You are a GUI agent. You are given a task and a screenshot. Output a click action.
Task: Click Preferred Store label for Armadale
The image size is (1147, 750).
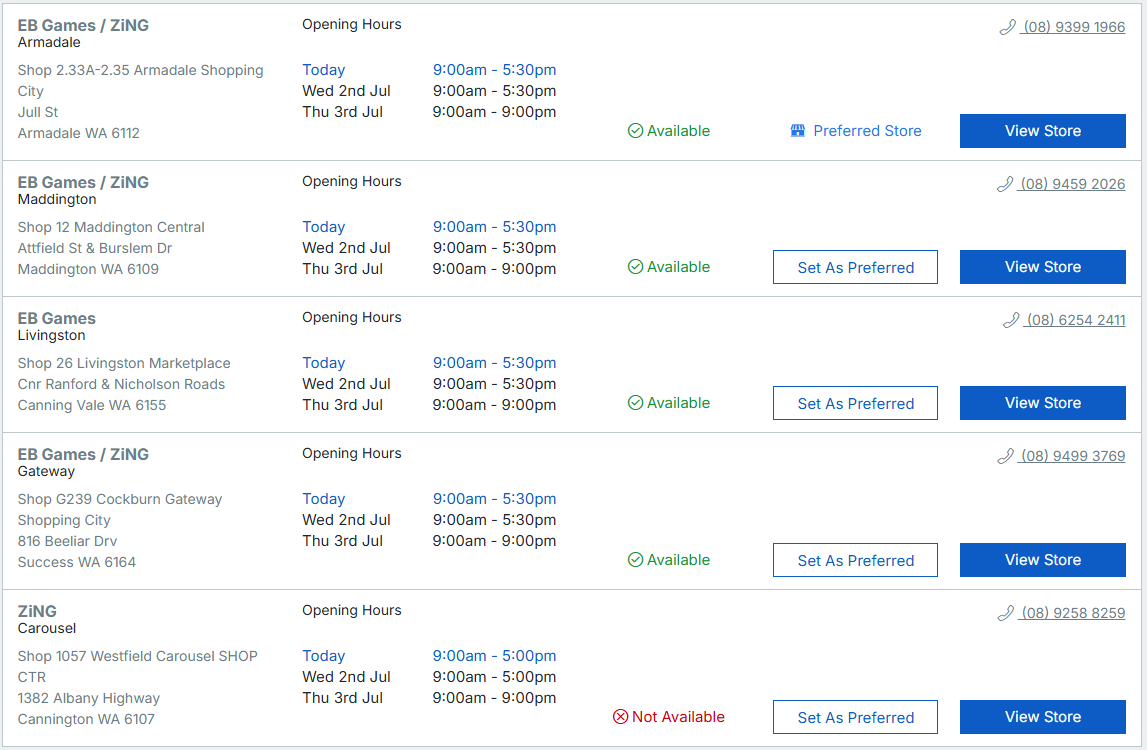(x=867, y=131)
